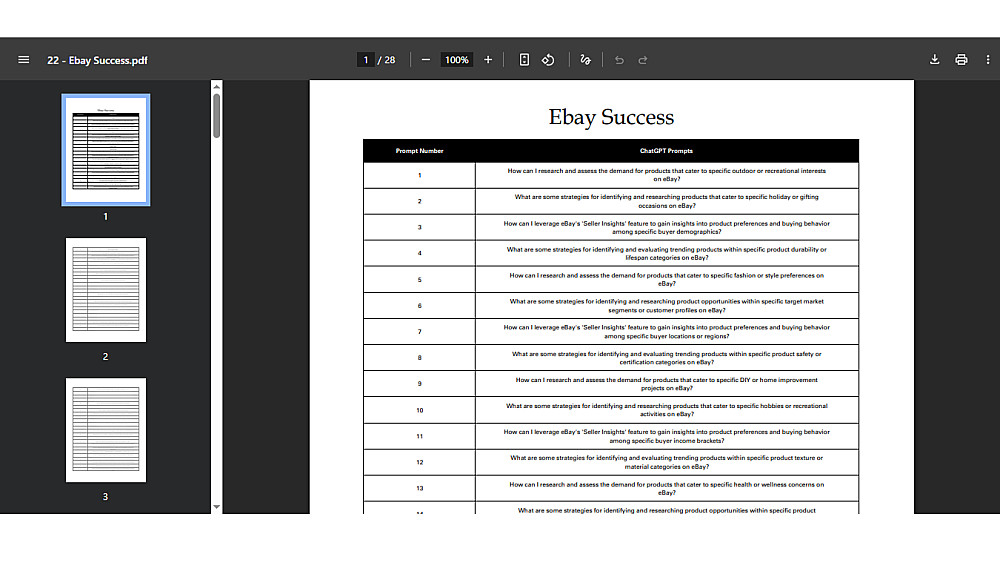Click the '/ 28' total pages label

(x=386, y=60)
